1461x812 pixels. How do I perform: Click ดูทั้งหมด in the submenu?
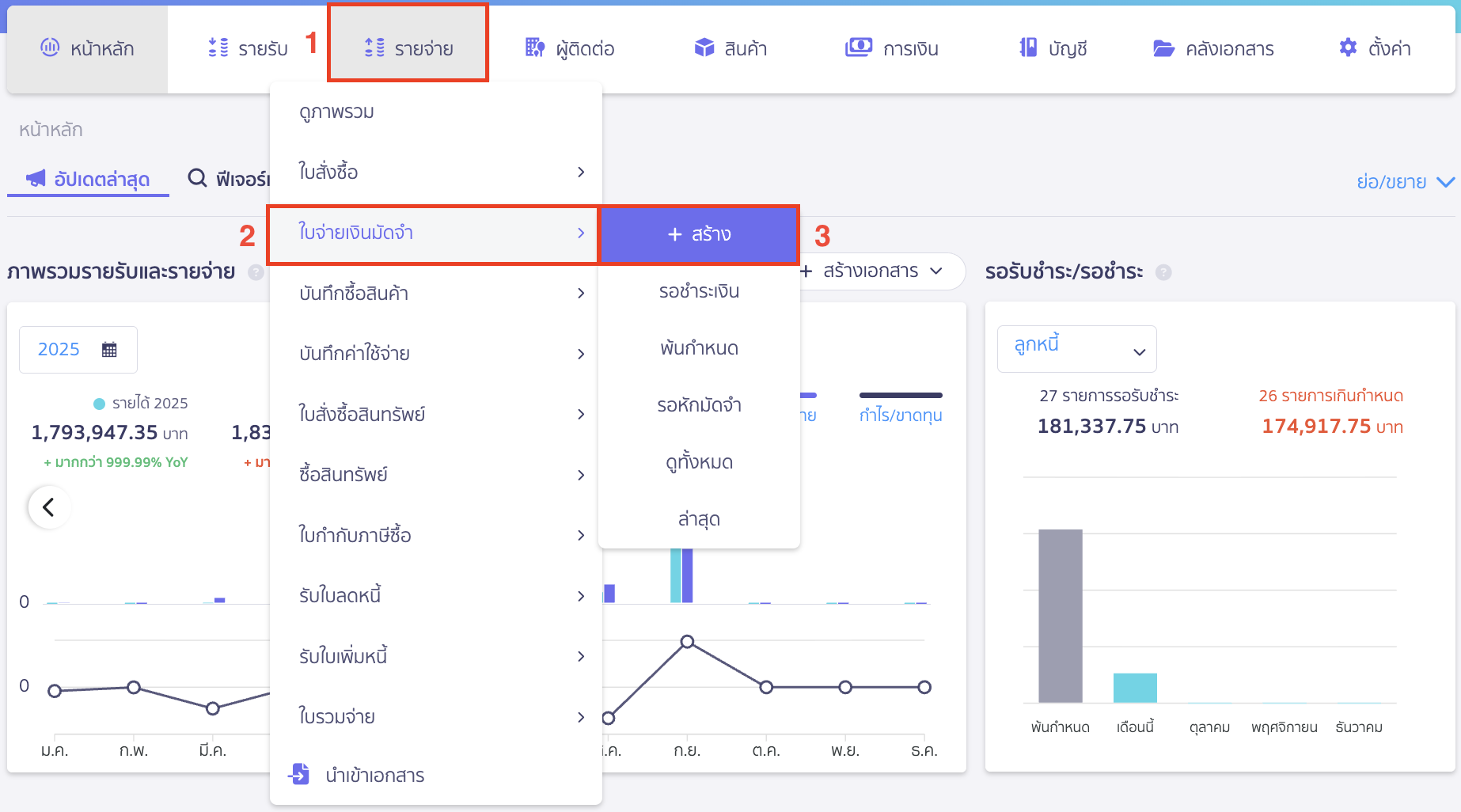699,461
